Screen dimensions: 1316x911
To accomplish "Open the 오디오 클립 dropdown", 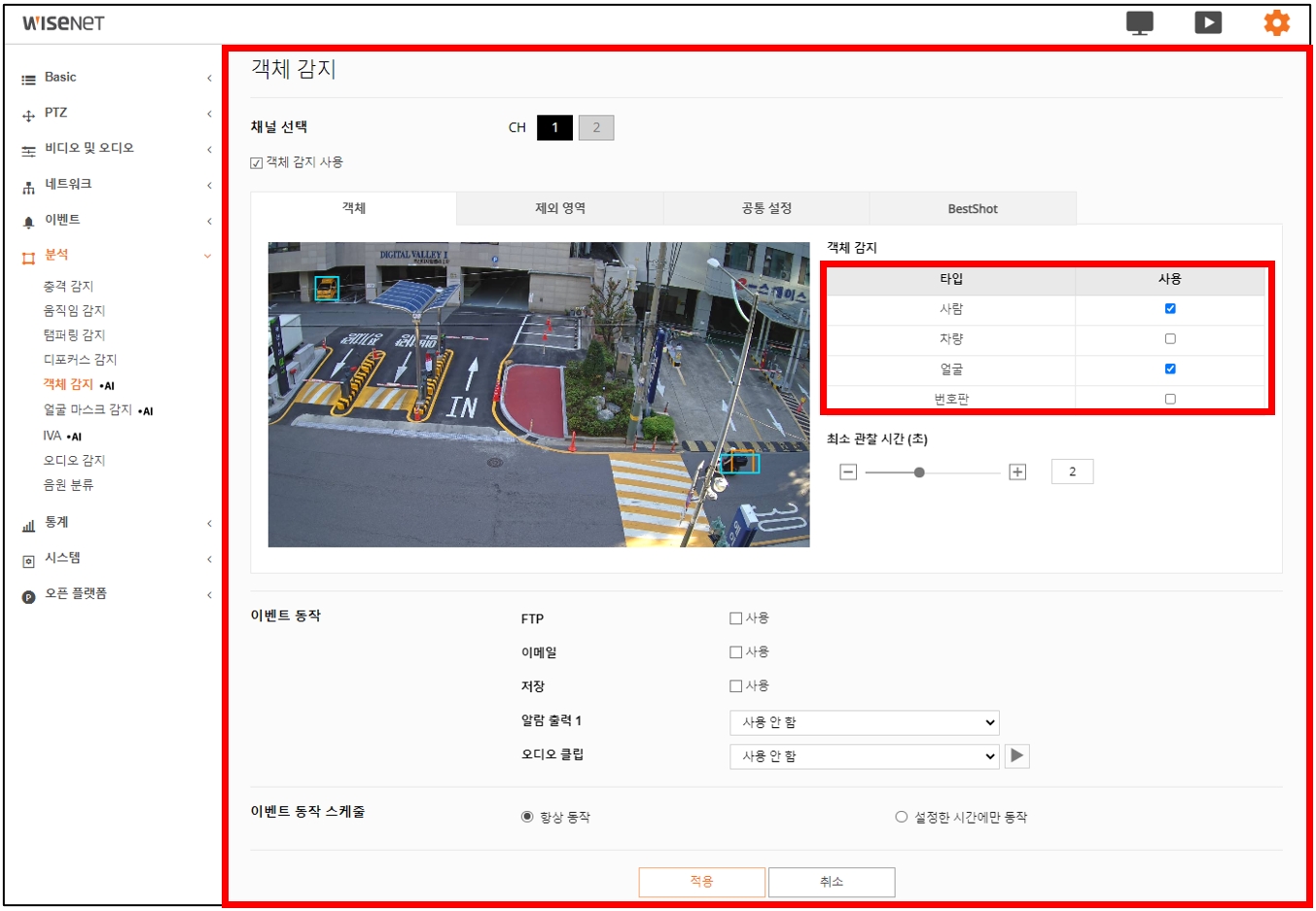I will pos(864,756).
